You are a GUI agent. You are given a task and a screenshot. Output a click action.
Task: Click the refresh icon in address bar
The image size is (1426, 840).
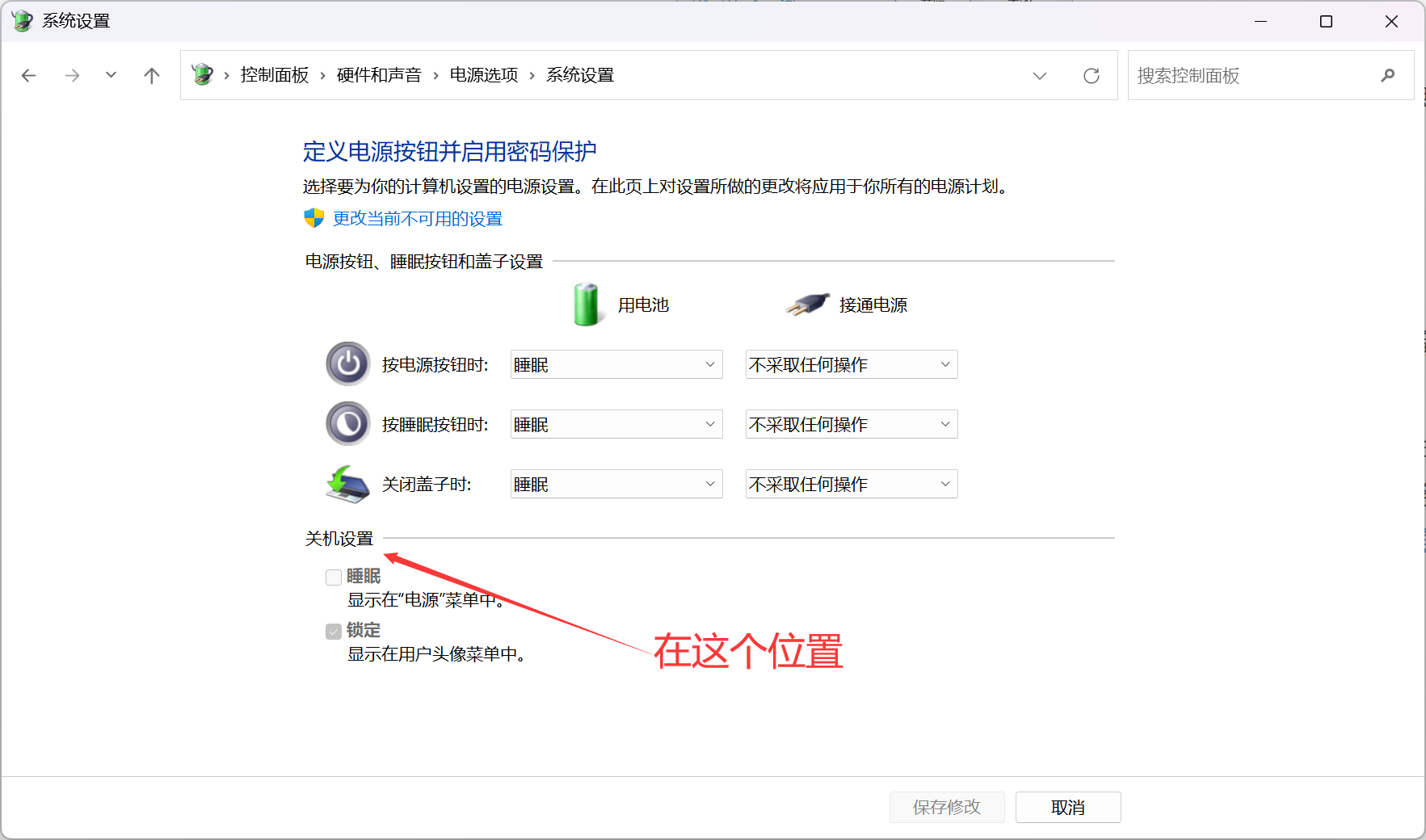click(x=1091, y=76)
